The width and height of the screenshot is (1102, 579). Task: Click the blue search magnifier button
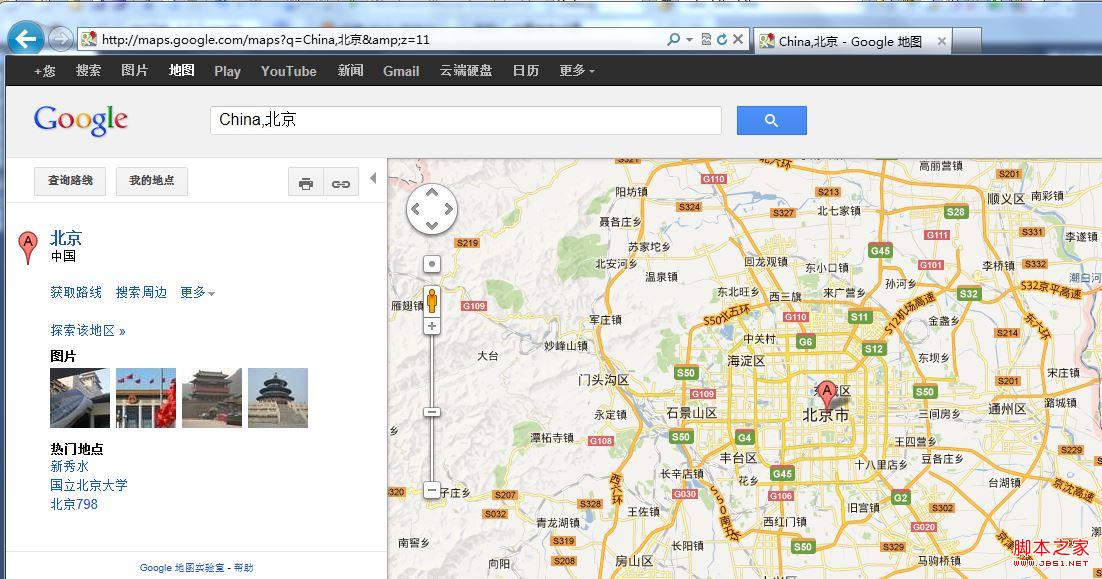(x=771, y=120)
